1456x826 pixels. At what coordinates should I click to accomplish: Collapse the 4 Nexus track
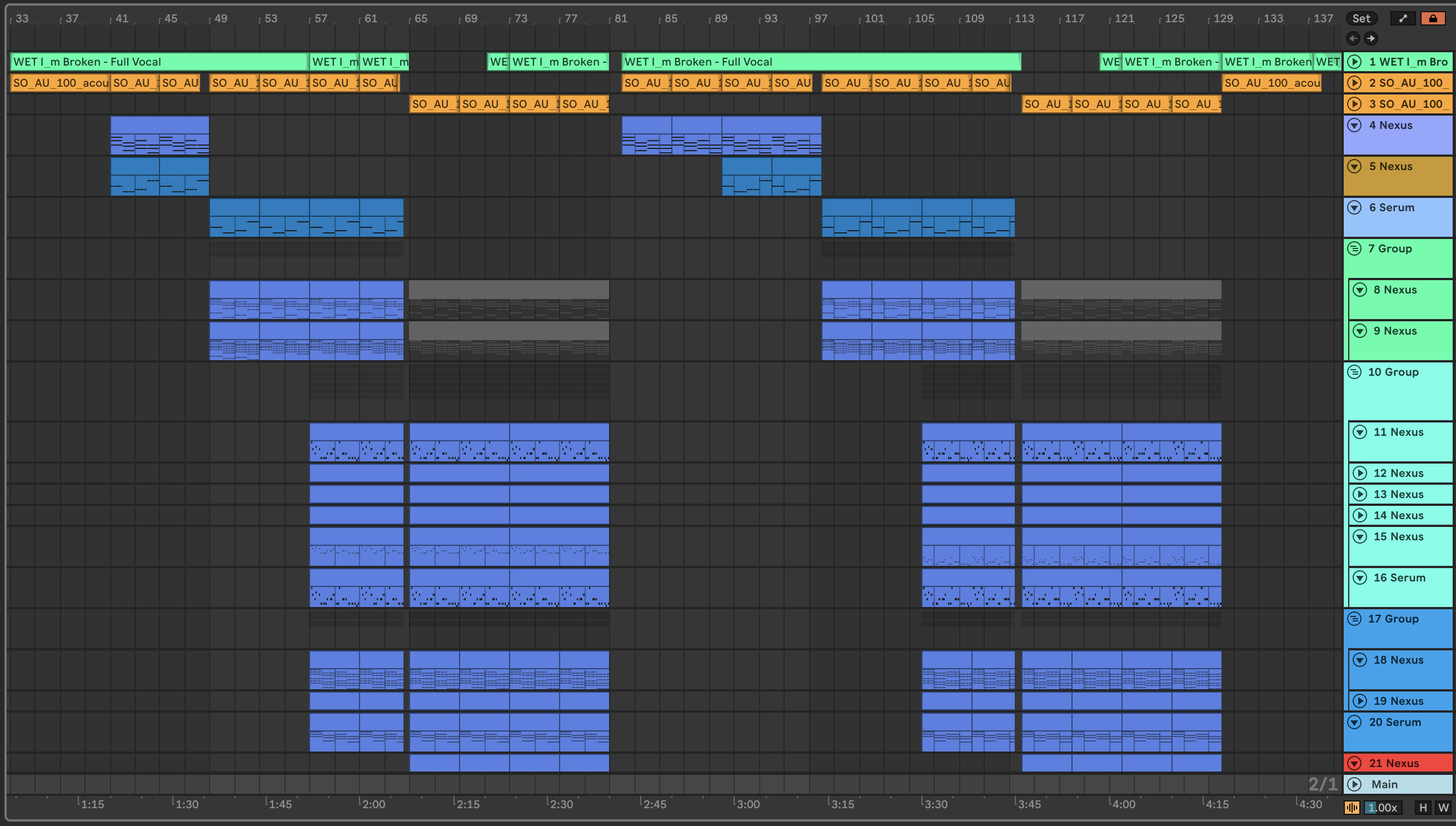click(x=1354, y=126)
